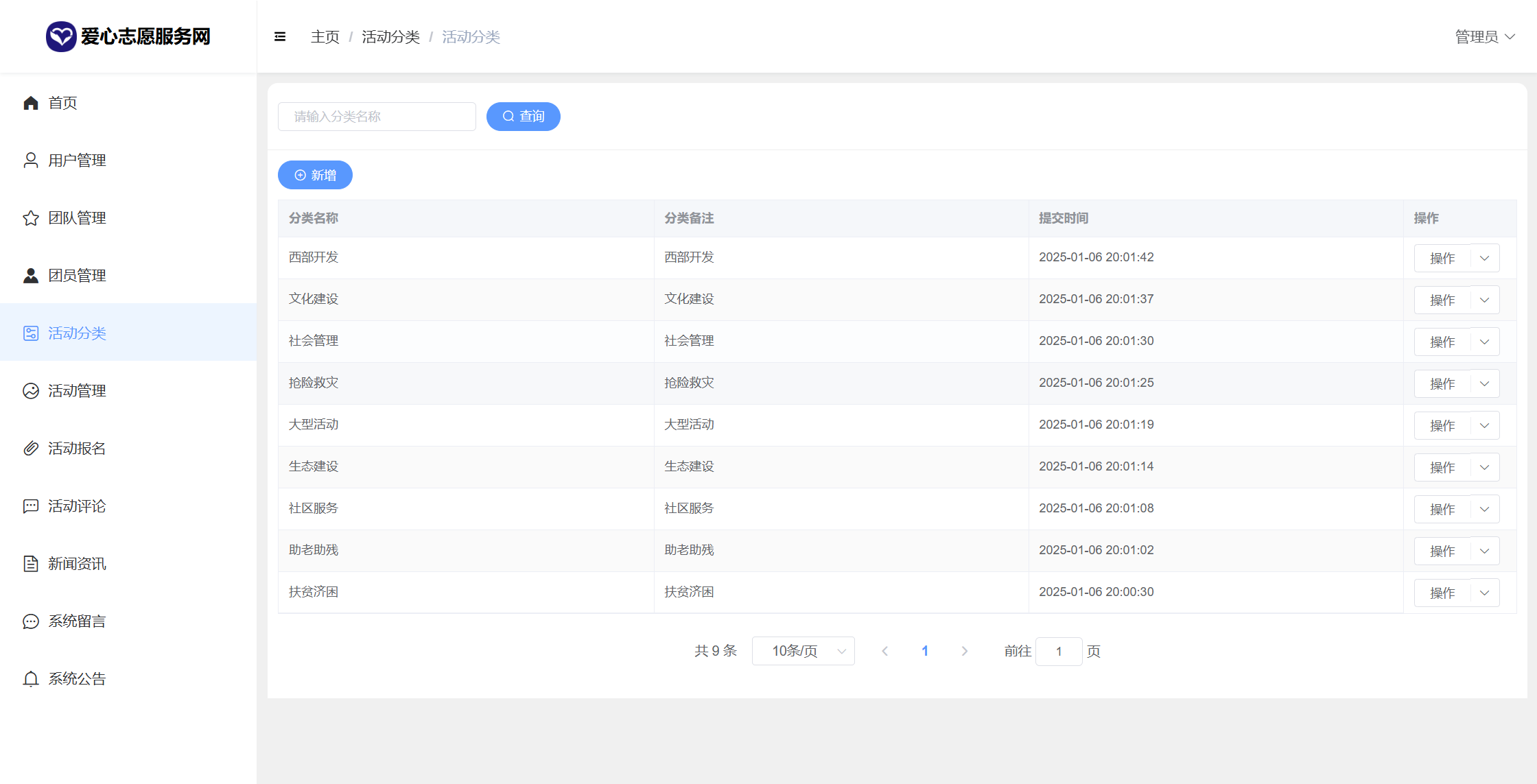The height and width of the screenshot is (784, 1537).
Task: Expand 操作 dropdown arrow for 西部开发 row
Action: [1485, 259]
